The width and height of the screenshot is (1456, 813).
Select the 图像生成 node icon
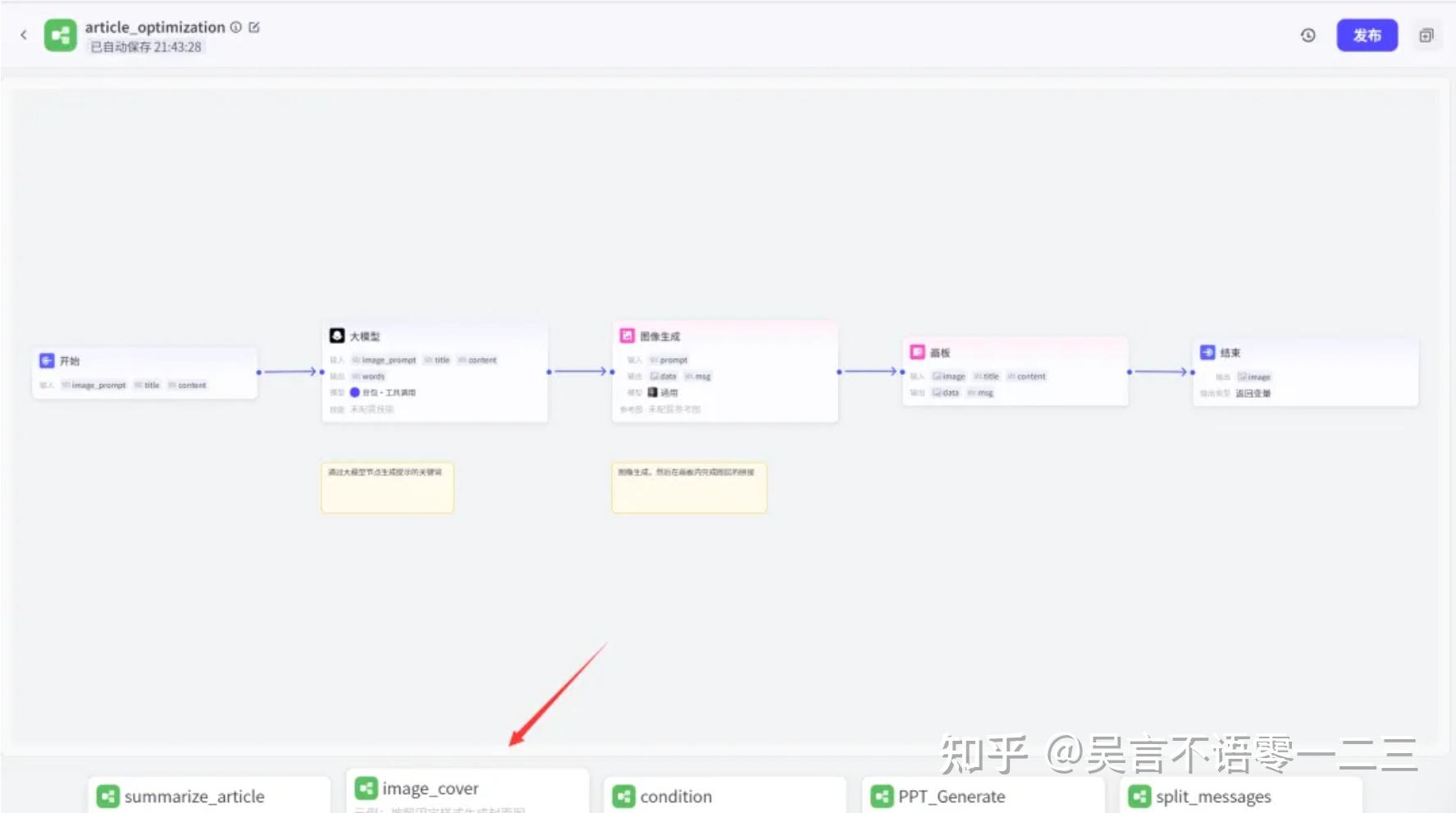[628, 335]
